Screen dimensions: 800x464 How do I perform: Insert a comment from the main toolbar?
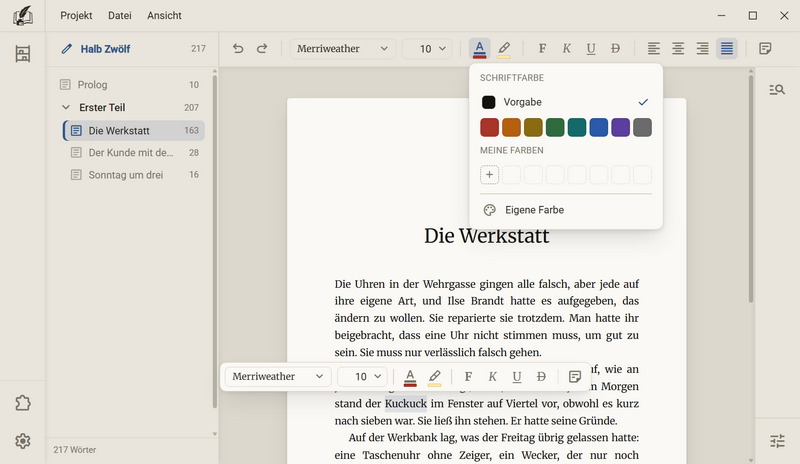pyautogui.click(x=765, y=48)
